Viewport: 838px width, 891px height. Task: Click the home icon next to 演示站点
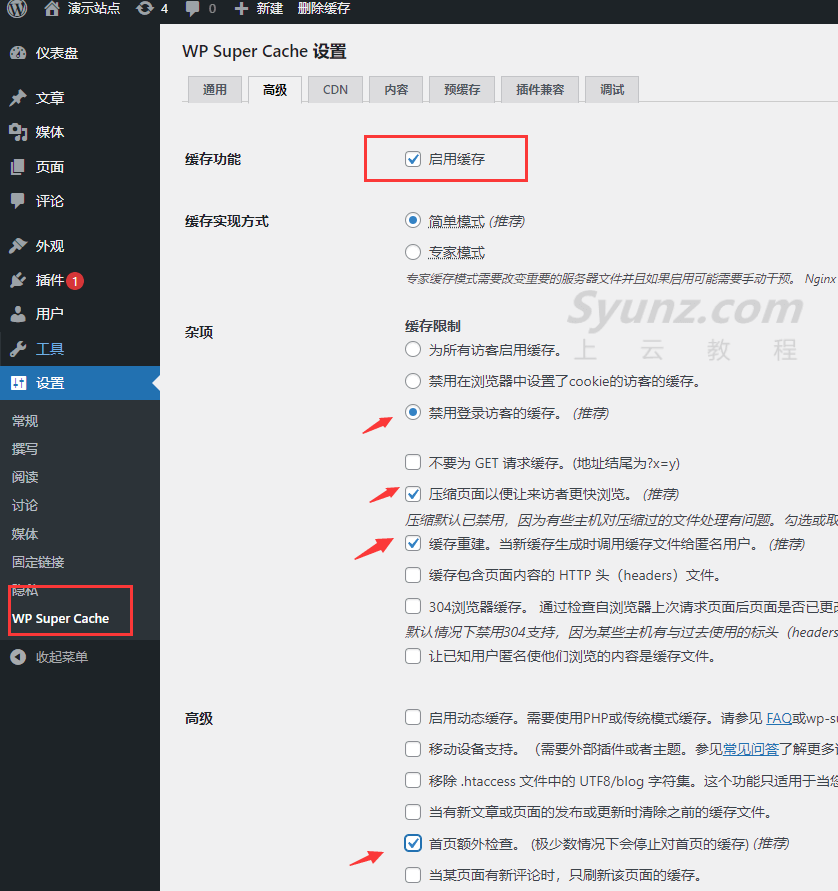tap(52, 8)
